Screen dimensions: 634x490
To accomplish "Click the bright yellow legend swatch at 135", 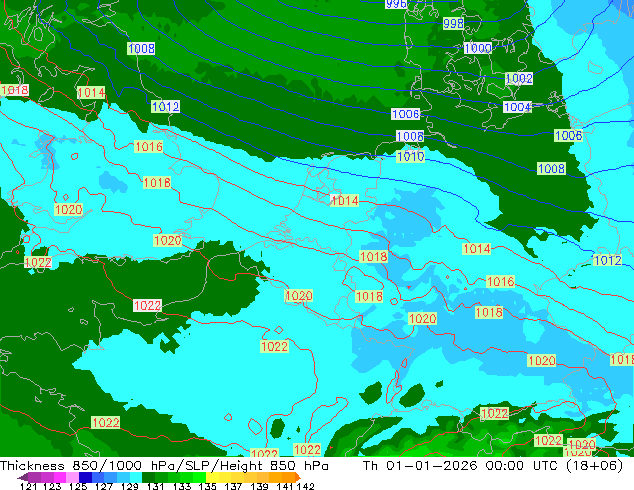I will (212, 477).
